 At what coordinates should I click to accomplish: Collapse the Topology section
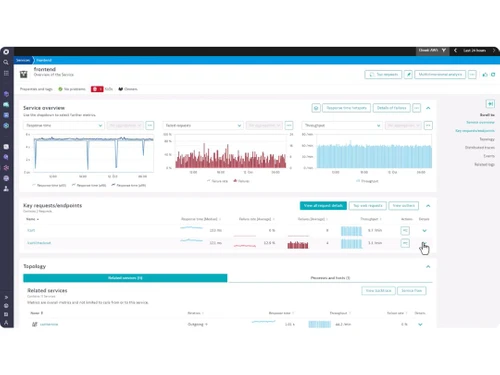428,267
